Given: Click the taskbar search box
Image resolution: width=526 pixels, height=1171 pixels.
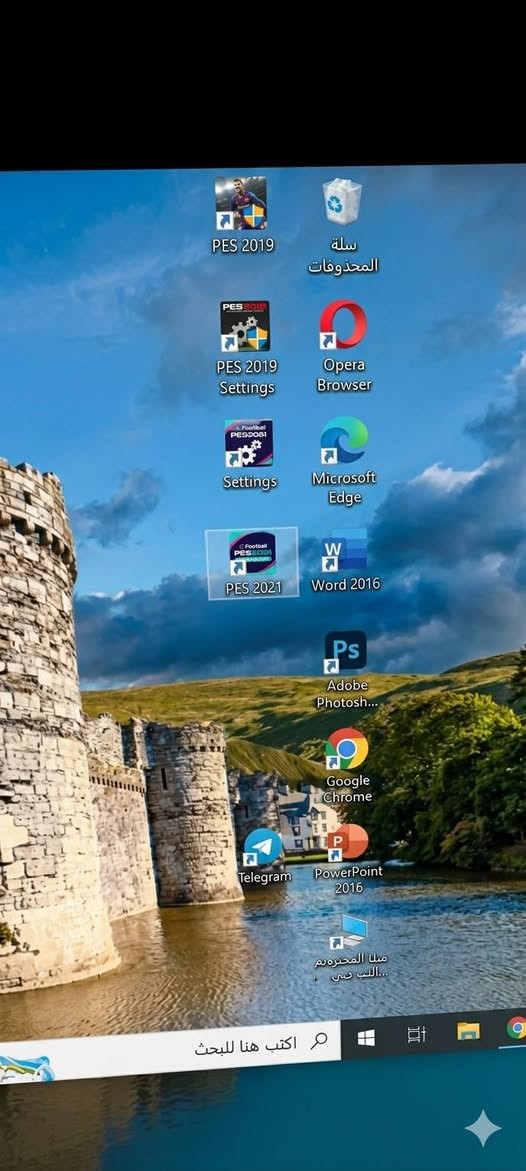Looking at the screenshot, I should pos(170,1053).
